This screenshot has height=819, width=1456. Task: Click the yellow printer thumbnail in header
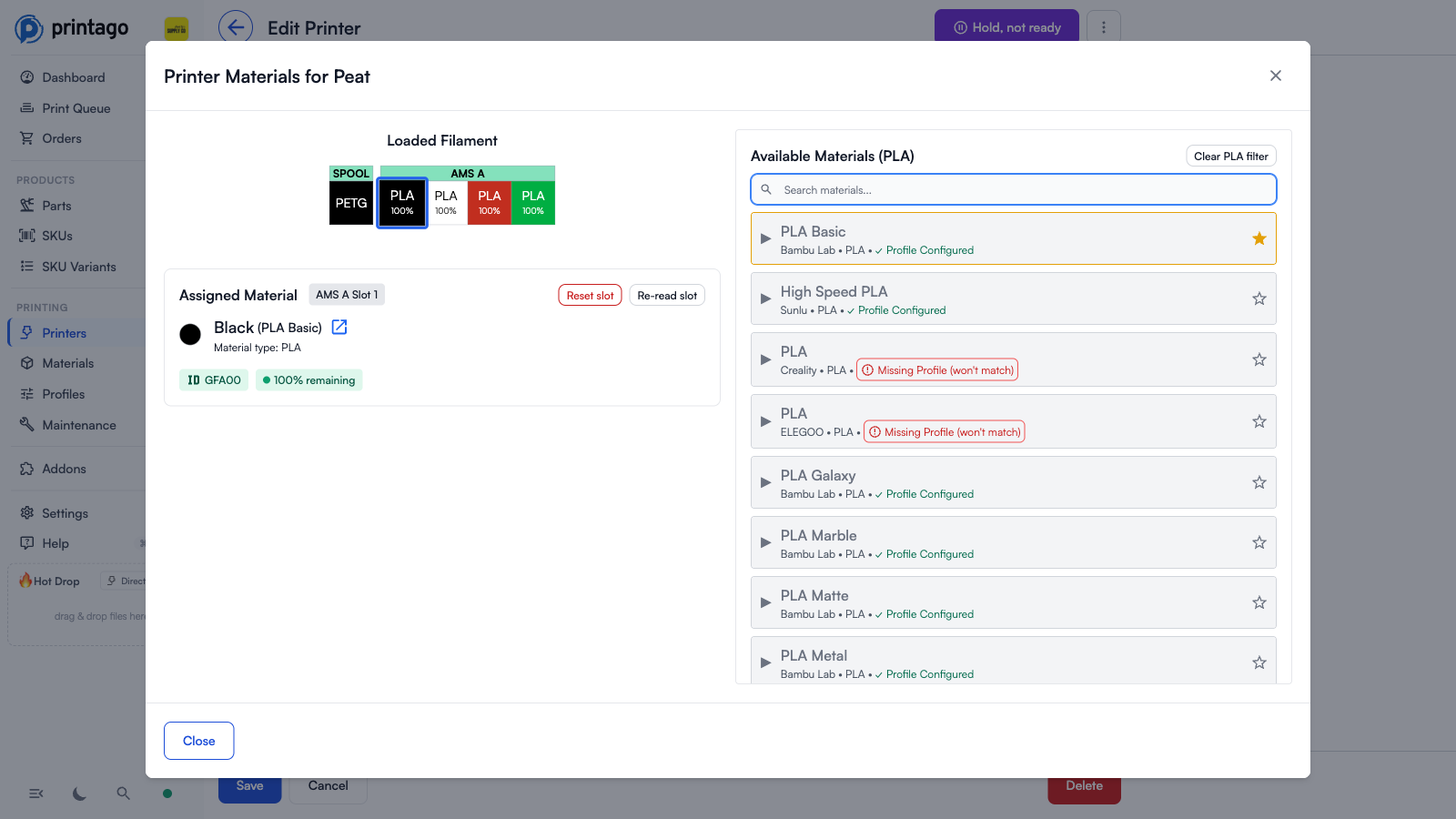pos(177,28)
